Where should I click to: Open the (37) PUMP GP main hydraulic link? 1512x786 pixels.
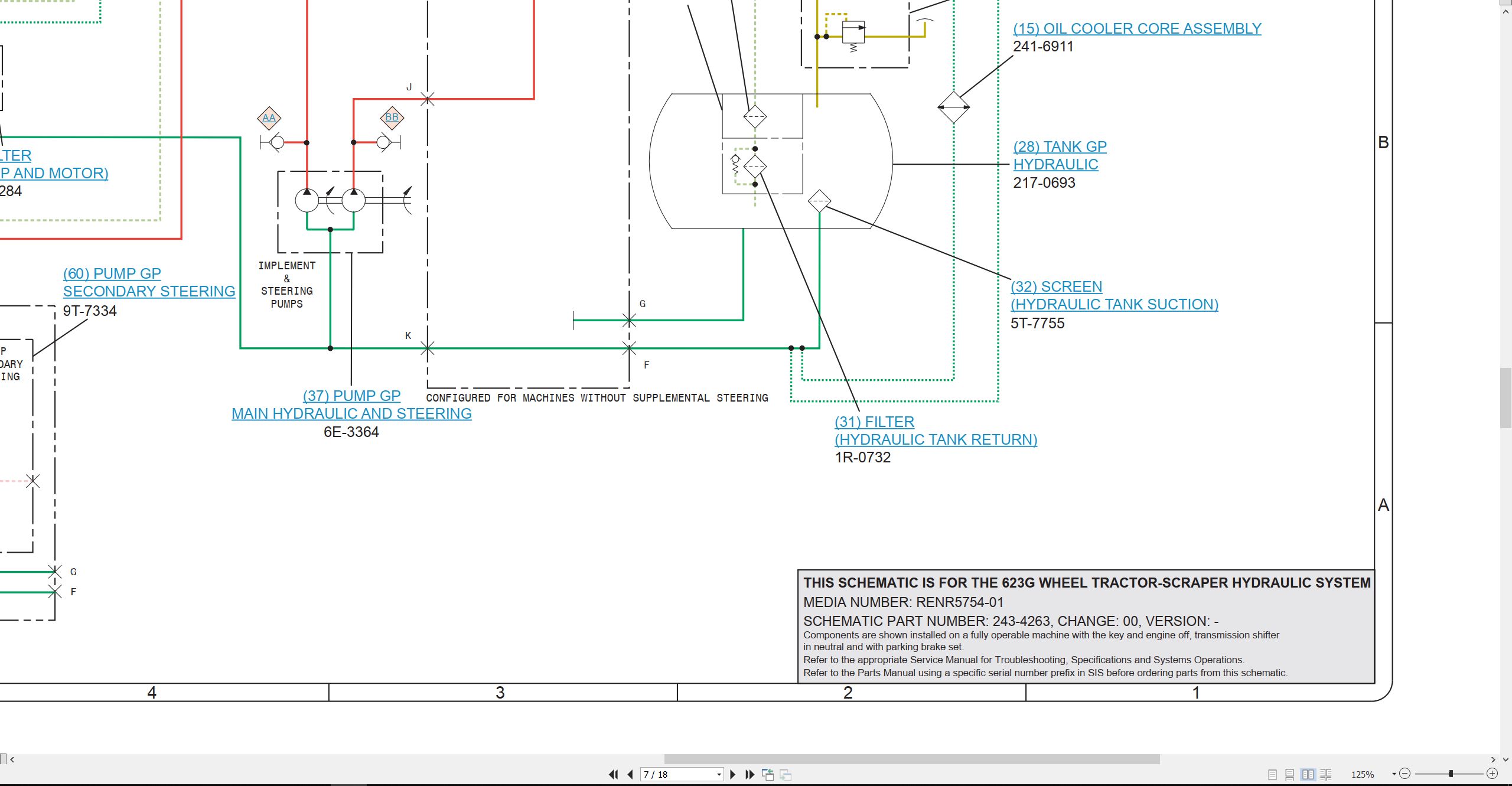coord(351,405)
